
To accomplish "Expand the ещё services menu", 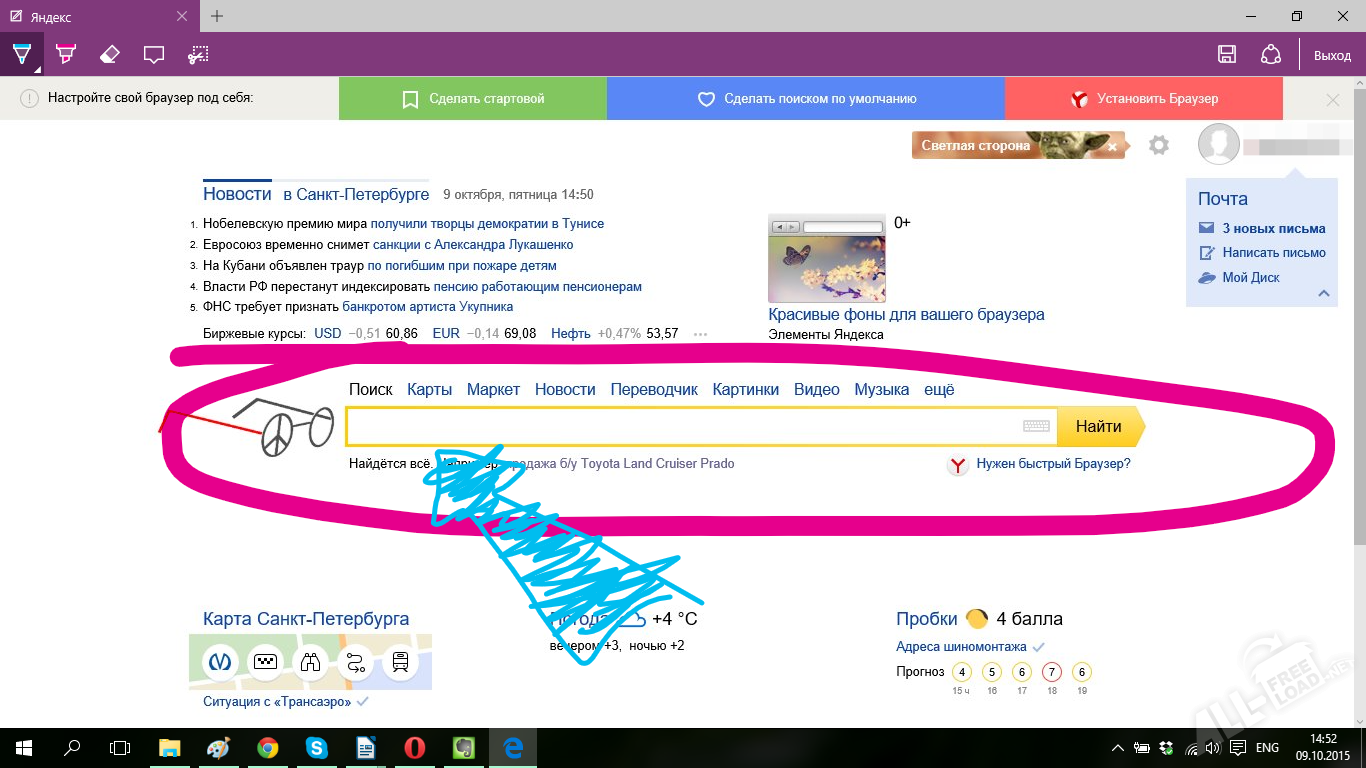I will (939, 390).
